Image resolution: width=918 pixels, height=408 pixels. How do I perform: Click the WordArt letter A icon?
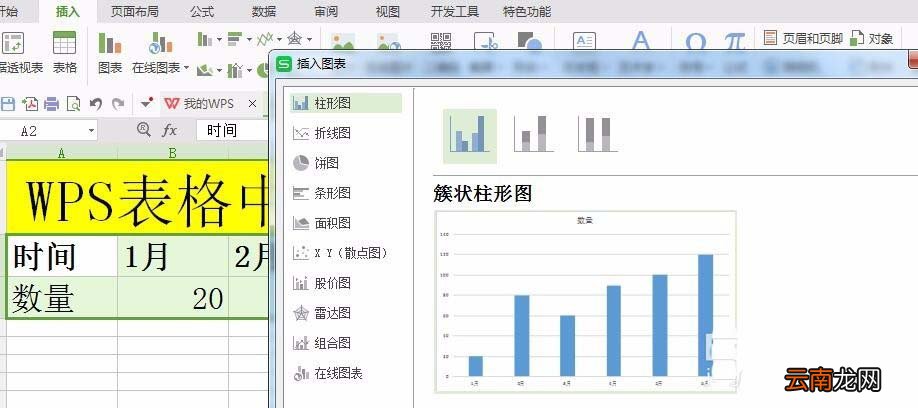pyautogui.click(x=641, y=40)
